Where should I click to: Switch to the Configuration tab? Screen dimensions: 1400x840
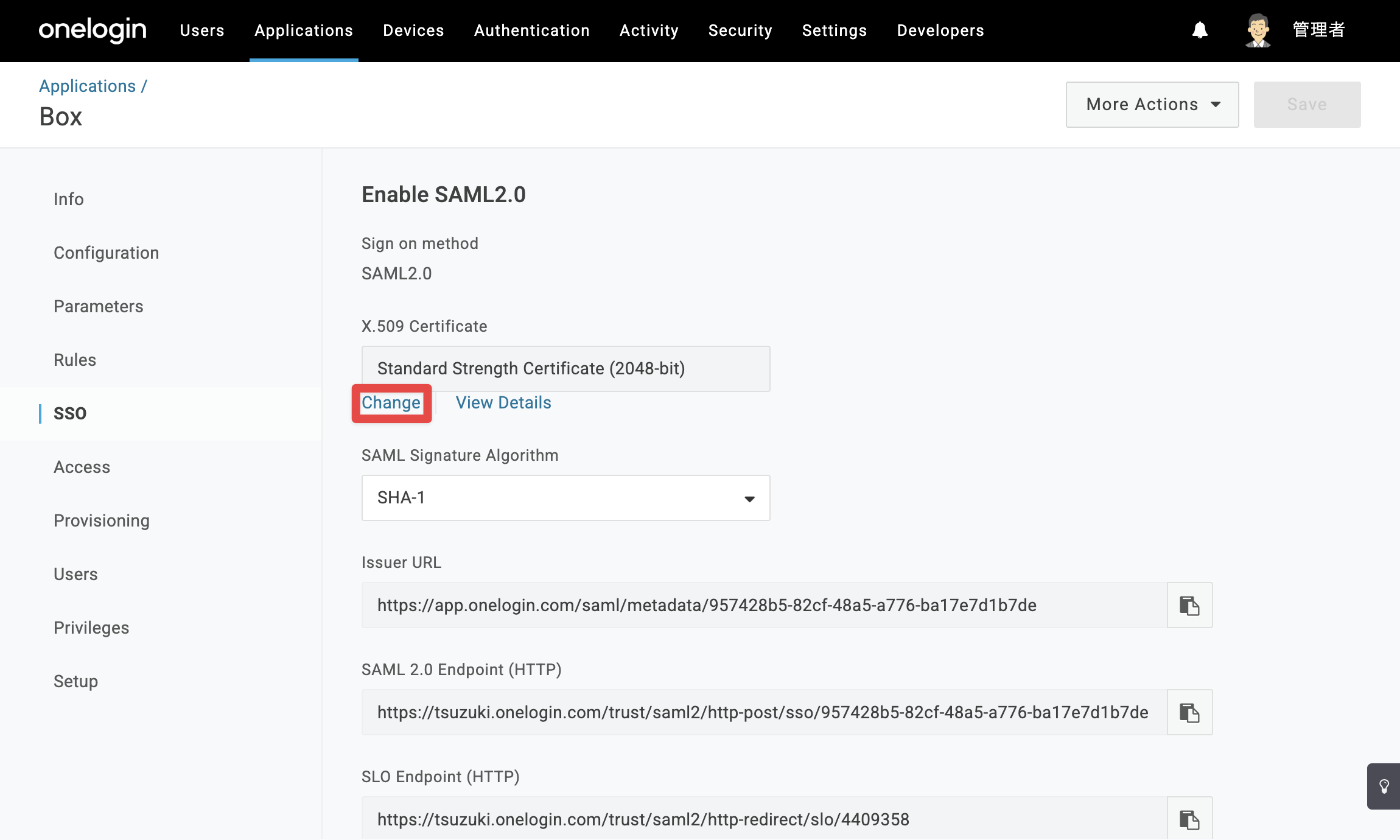[106, 253]
